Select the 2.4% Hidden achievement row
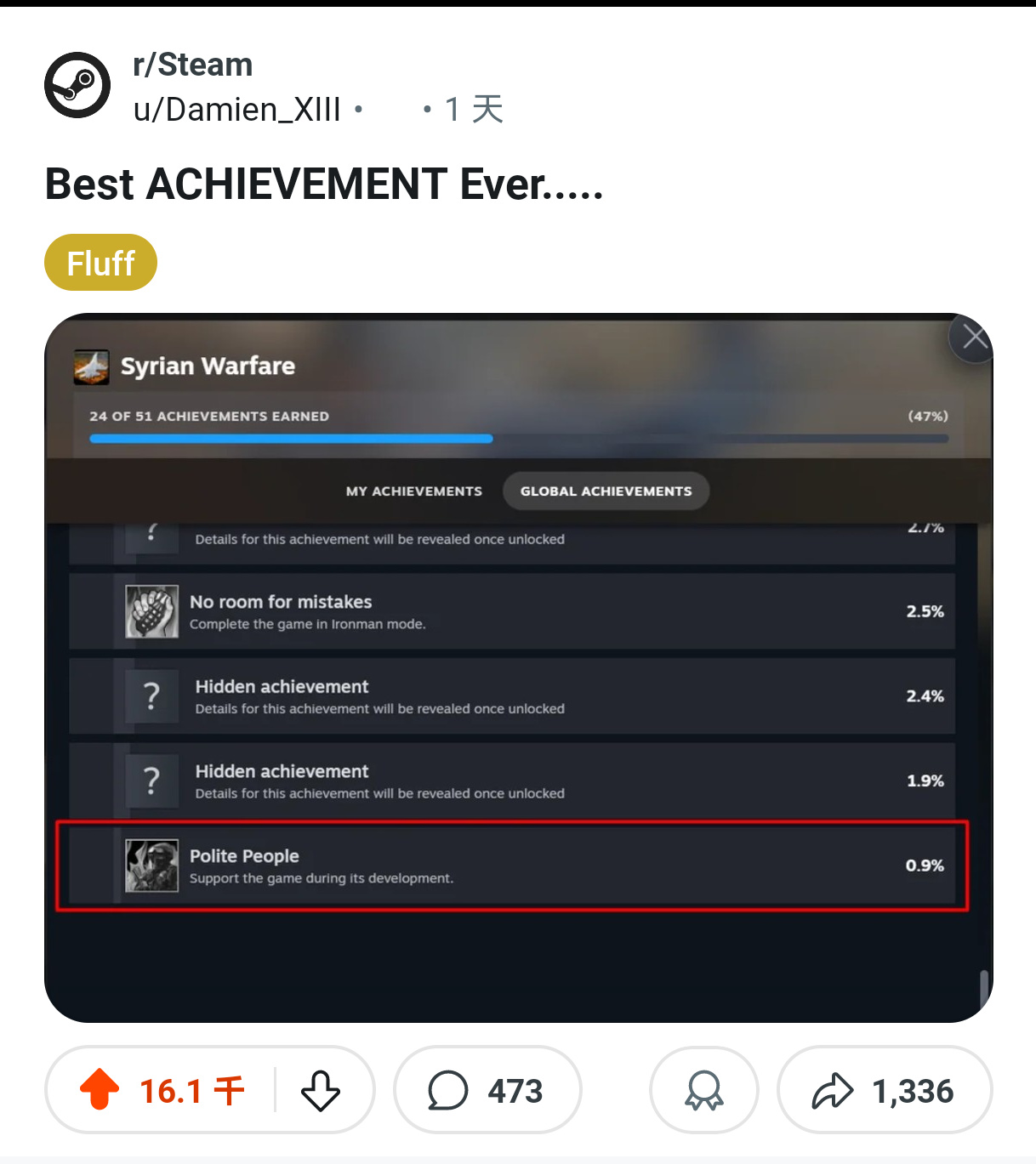The image size is (1036, 1164). click(x=512, y=696)
